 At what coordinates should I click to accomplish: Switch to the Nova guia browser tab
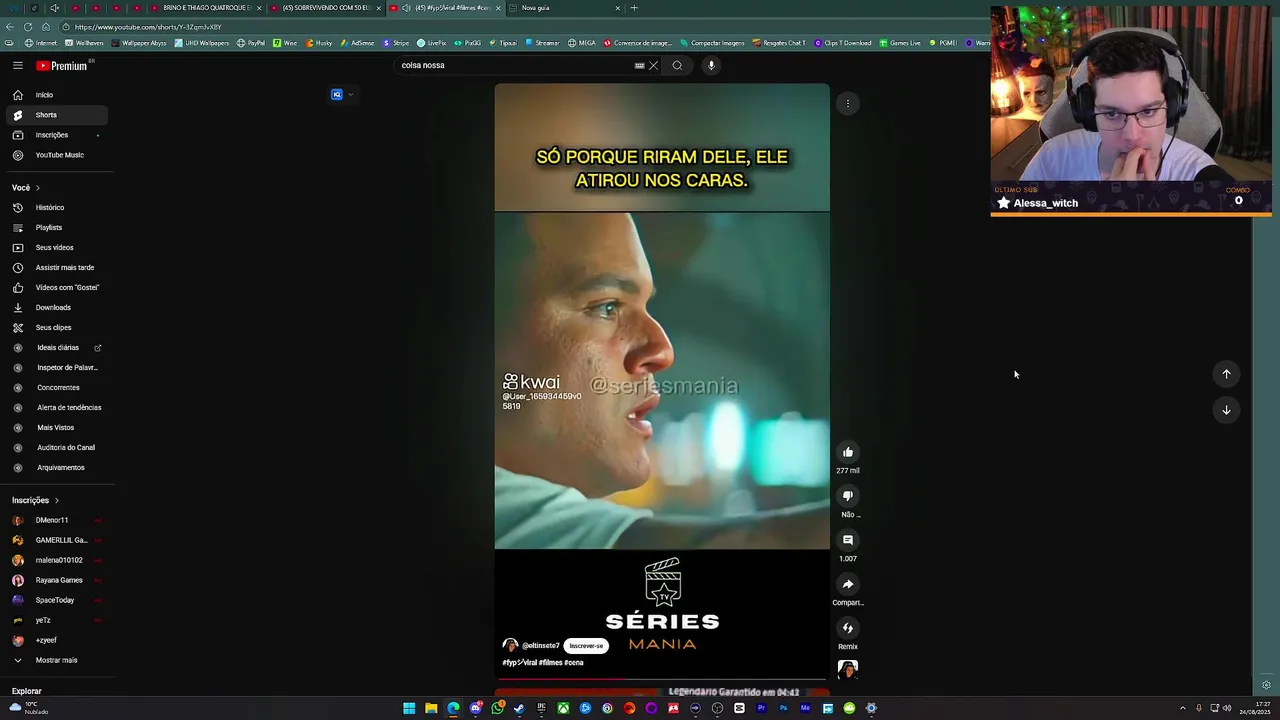point(565,8)
